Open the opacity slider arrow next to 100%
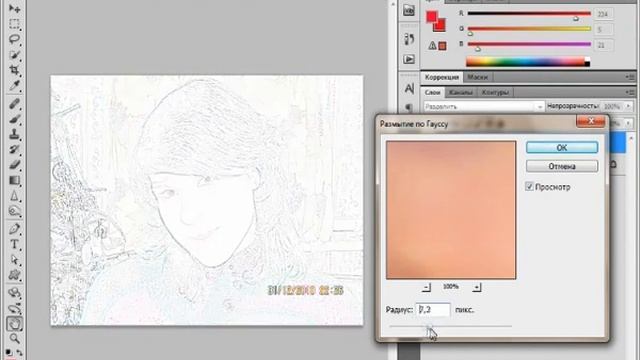Viewport: 640px width, 360px height. 628,106
